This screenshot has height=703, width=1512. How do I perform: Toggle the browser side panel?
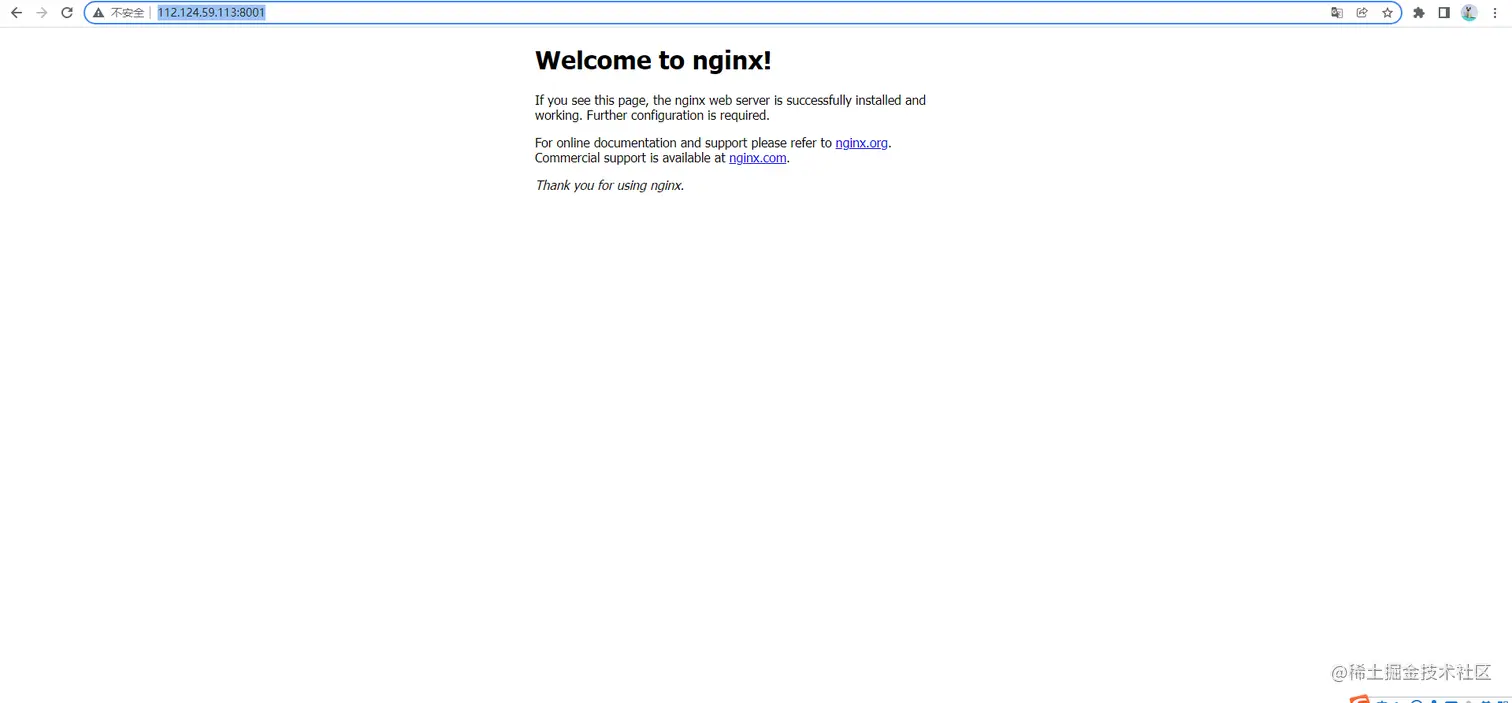click(x=1444, y=13)
